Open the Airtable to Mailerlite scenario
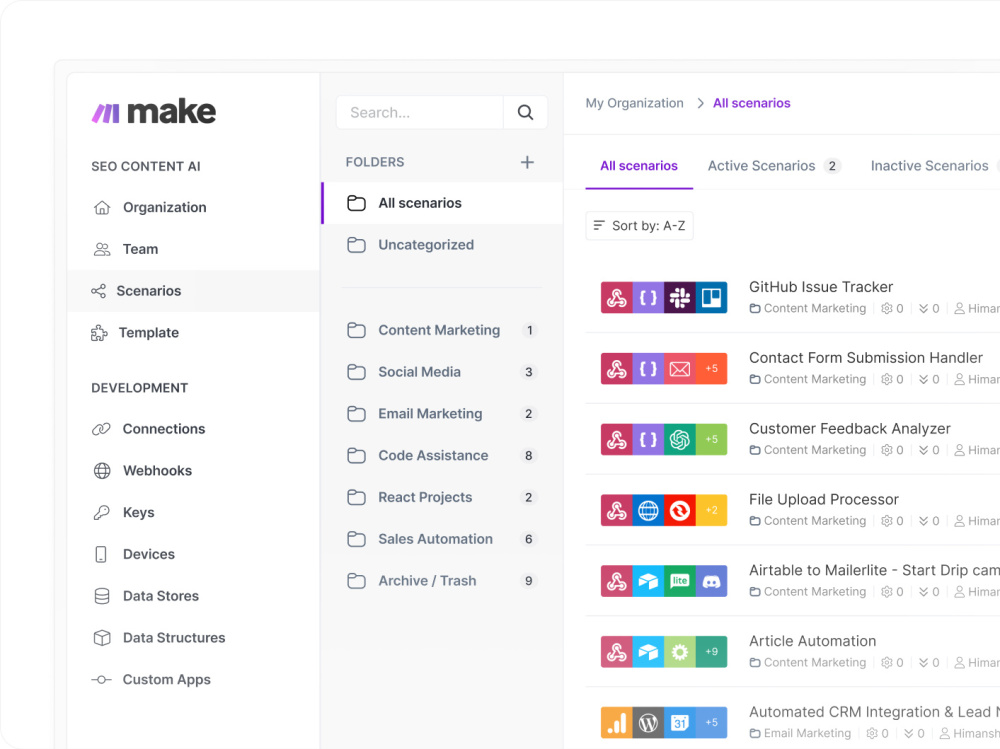The height and width of the screenshot is (749, 1000). click(x=874, y=570)
